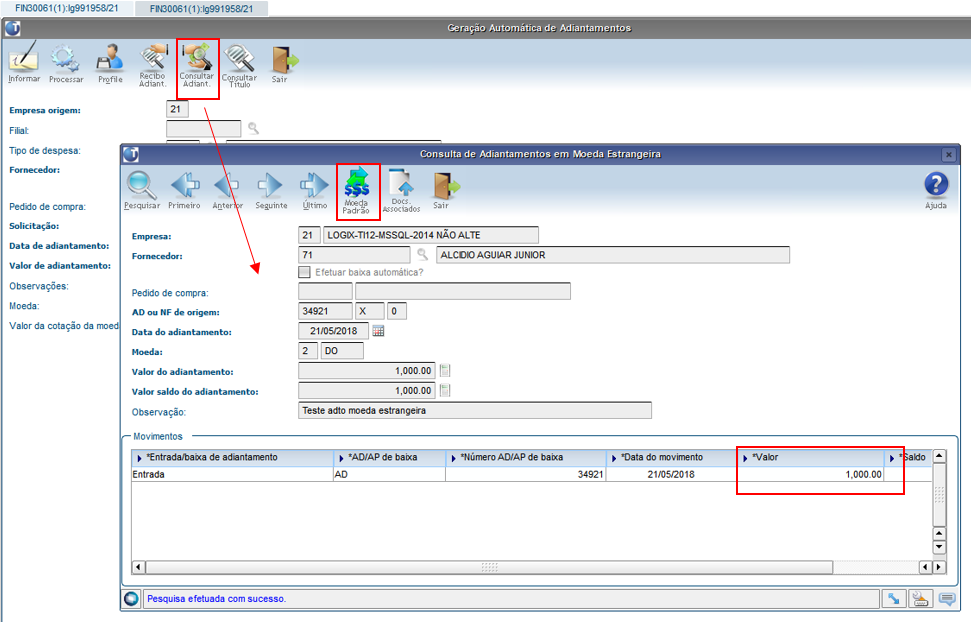This screenshot has height=622, width=971.
Task: Close Consulta de Adiantamentos dialog
Action: [949, 154]
